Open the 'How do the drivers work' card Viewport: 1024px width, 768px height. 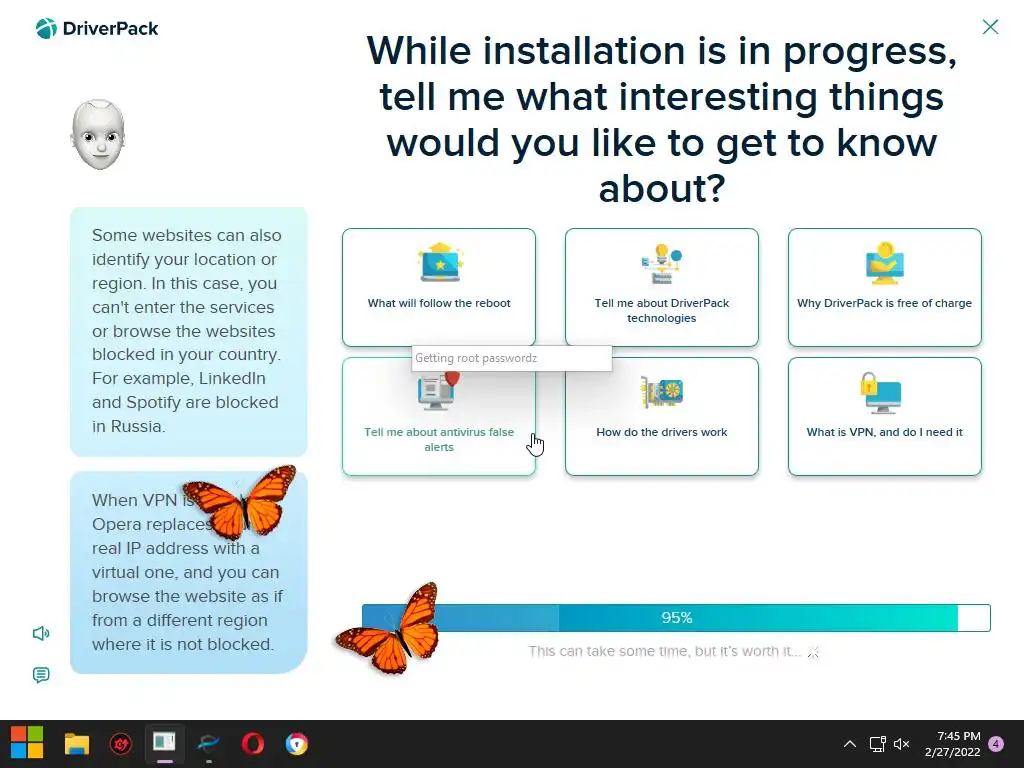(x=662, y=417)
